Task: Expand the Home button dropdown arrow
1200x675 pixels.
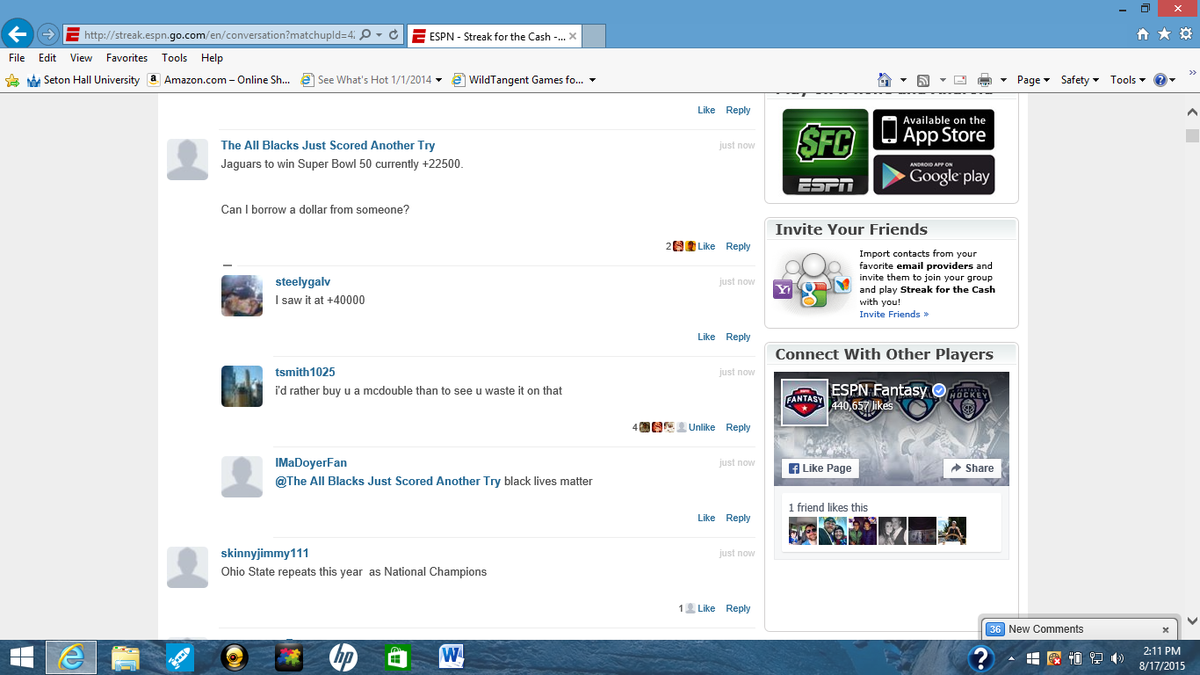Action: pos(903,80)
